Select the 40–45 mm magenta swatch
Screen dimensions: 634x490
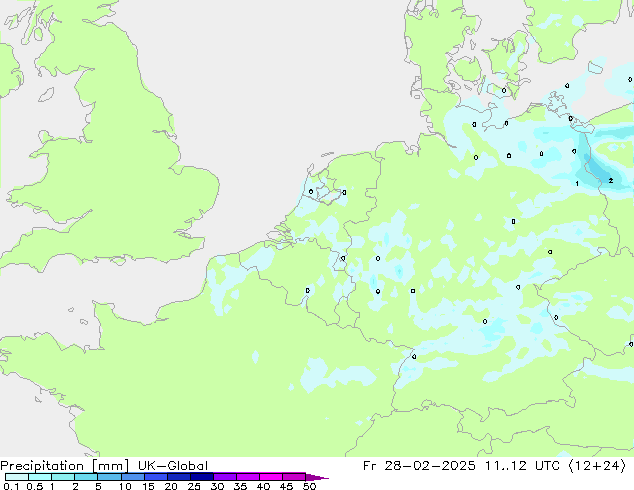(x=271, y=477)
